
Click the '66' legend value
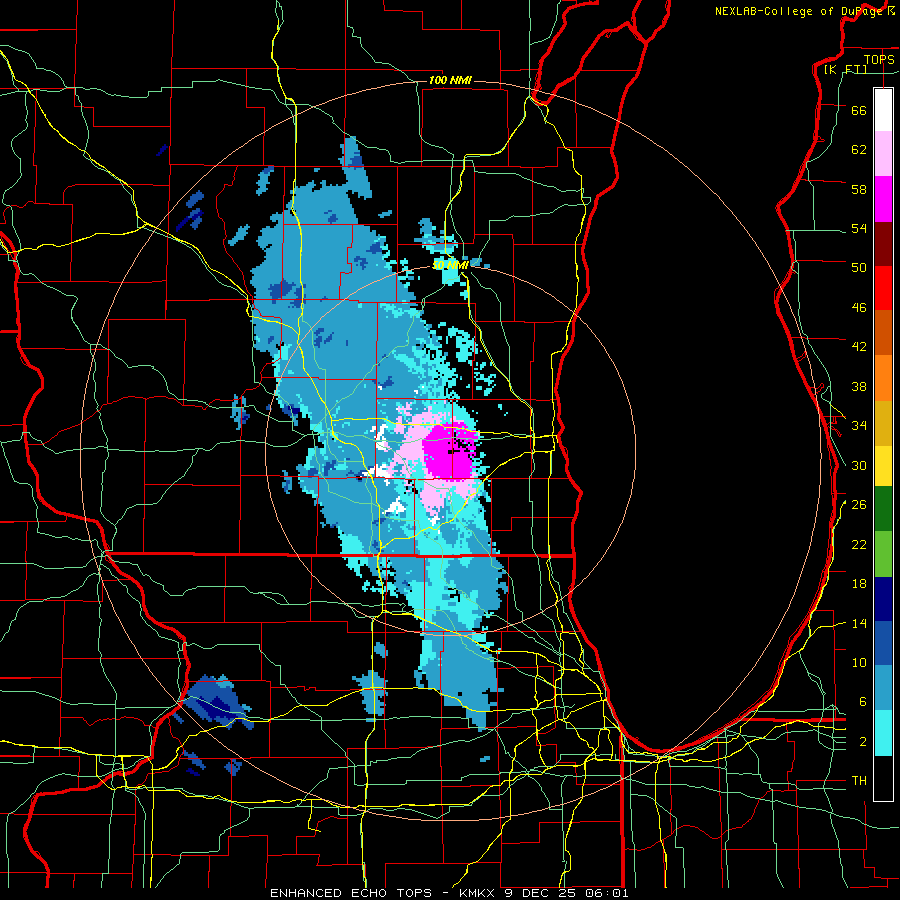(x=859, y=110)
